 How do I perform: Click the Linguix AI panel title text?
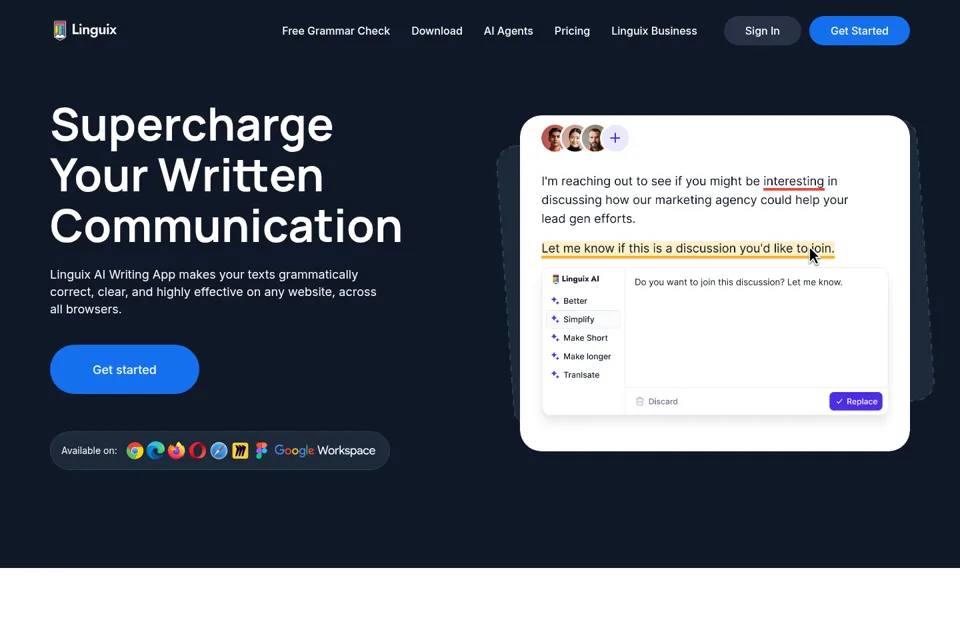click(580, 279)
